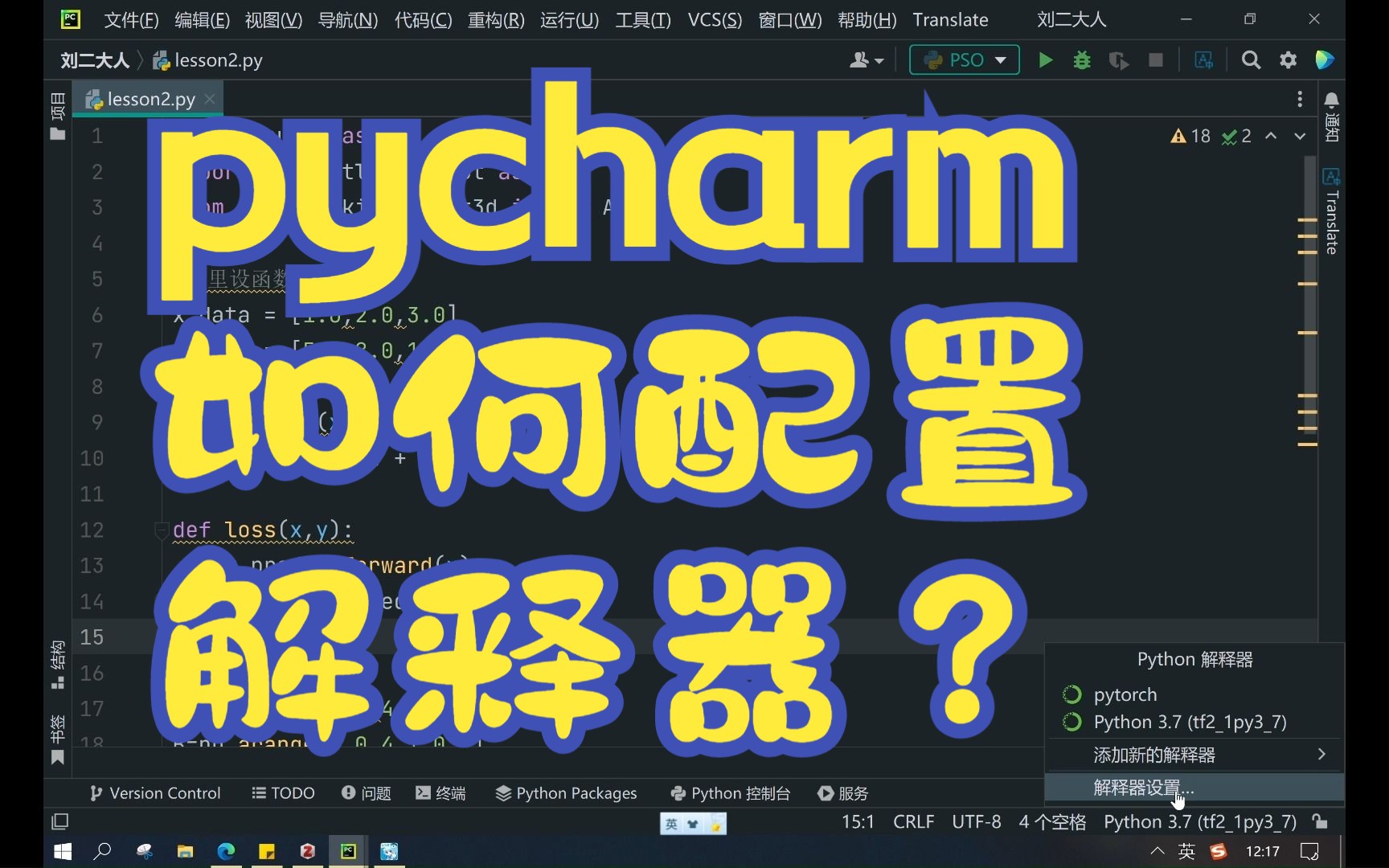Start debugging with the bug icon
The image size is (1389, 868).
tap(1082, 60)
